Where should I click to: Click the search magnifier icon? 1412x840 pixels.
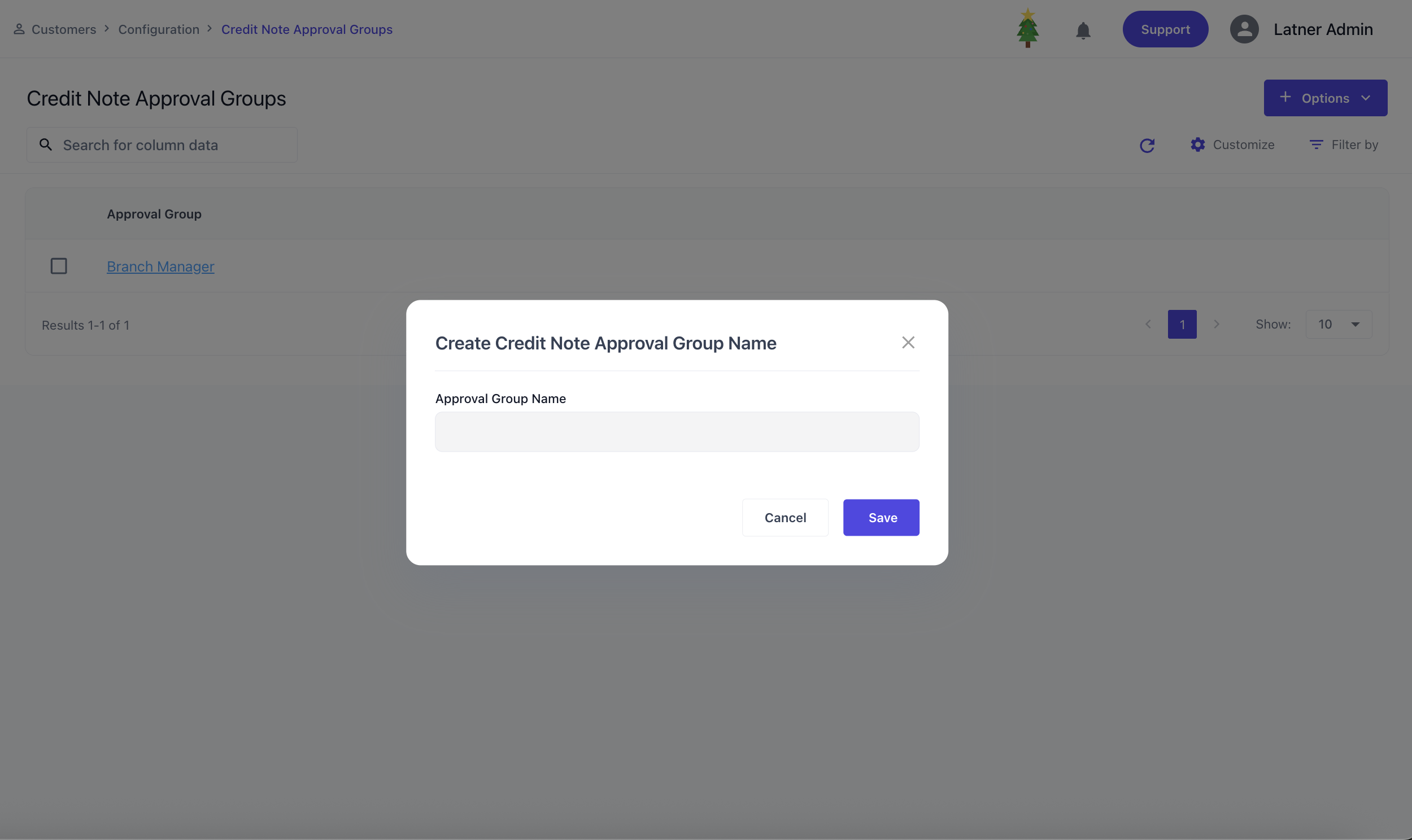click(x=46, y=145)
